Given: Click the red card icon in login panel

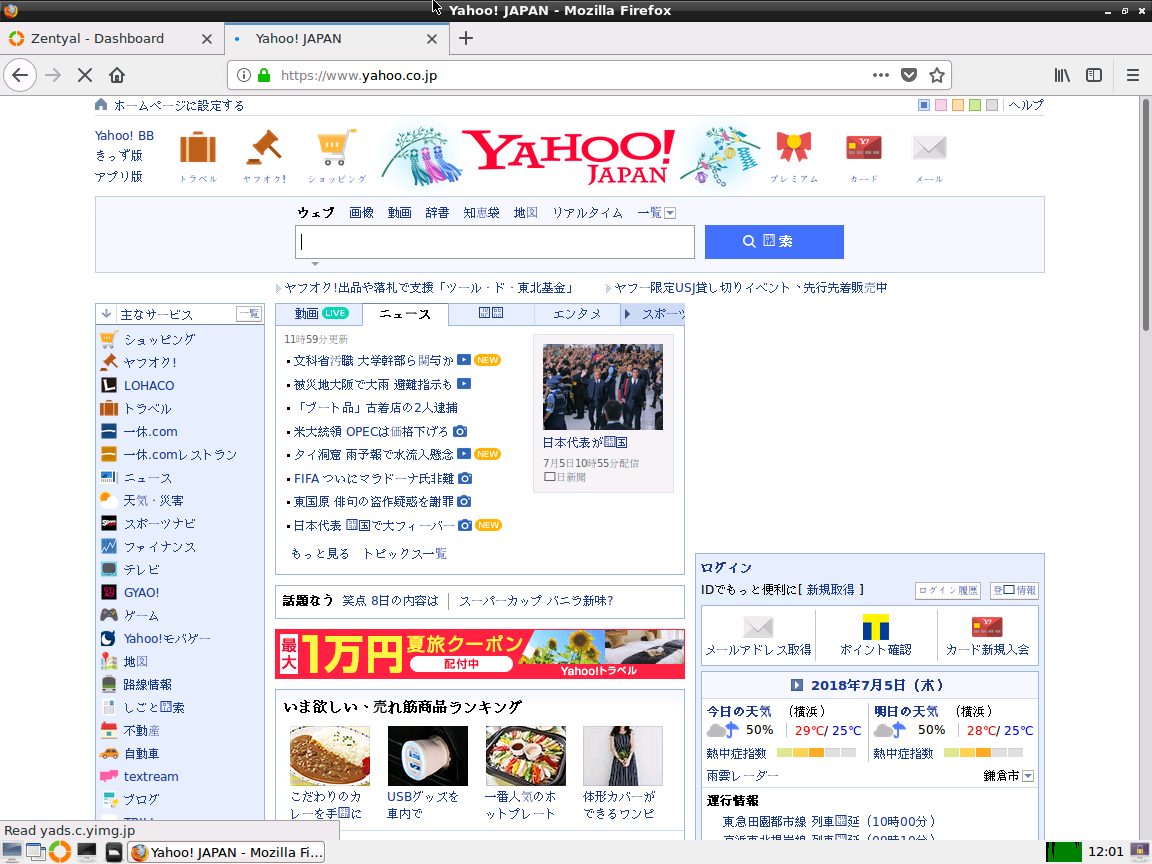Looking at the screenshot, I should 987,627.
